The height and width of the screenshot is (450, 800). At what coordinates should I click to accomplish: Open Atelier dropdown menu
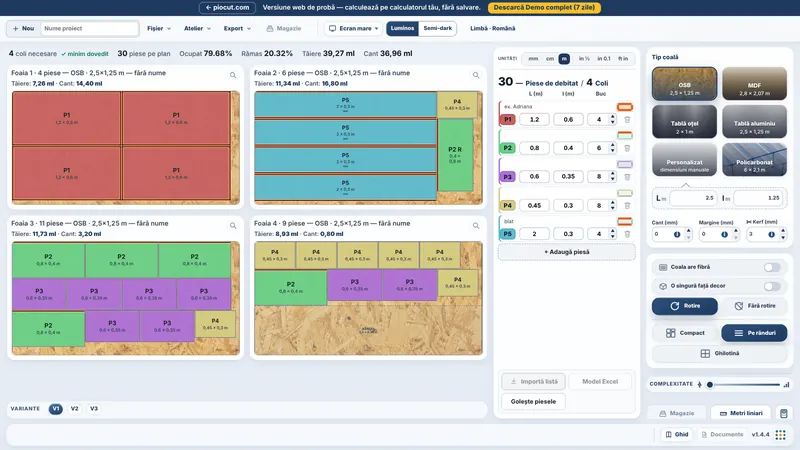point(197,29)
